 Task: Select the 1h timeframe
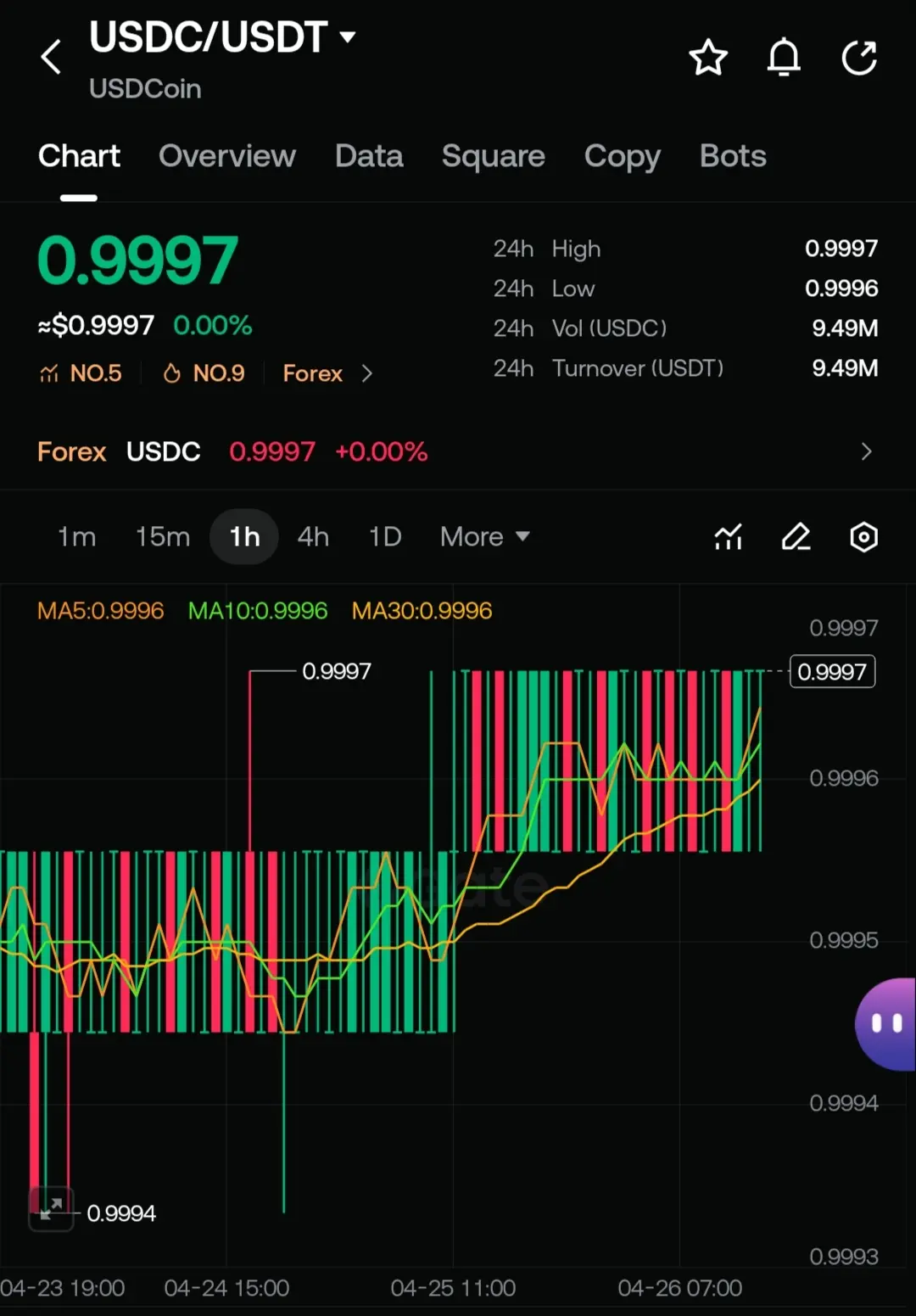point(244,537)
